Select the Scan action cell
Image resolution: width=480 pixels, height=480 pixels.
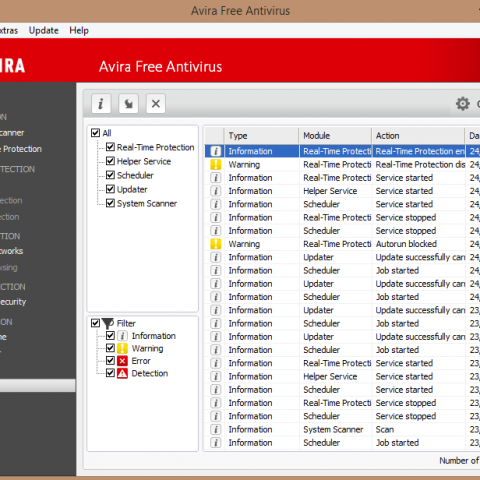pyautogui.click(x=419, y=429)
